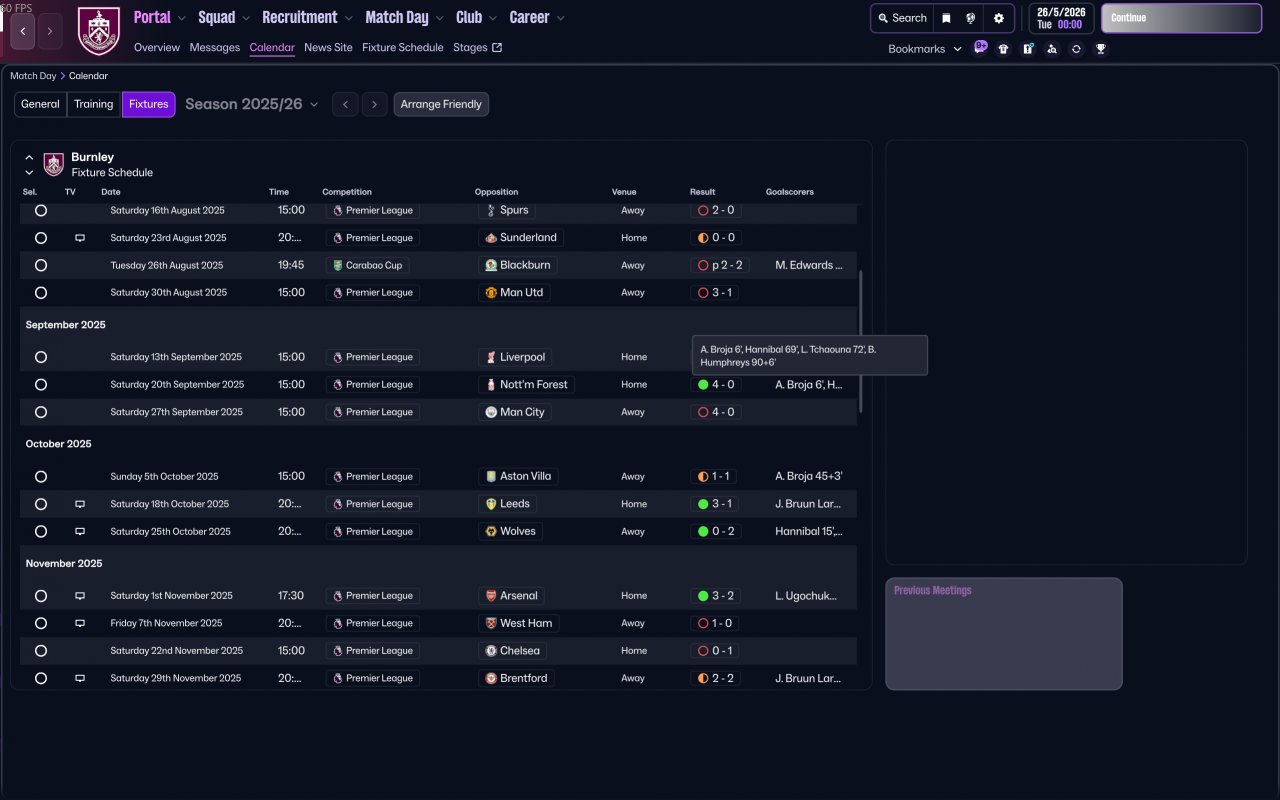Open the Man City opposition link
The width and height of the screenshot is (1280, 800).
tap(514, 412)
